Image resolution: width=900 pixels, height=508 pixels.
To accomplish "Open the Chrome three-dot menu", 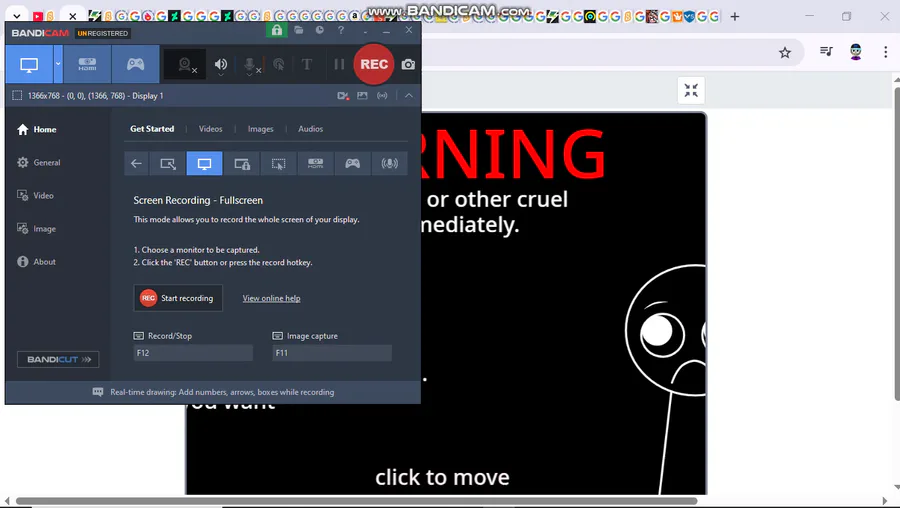I will pos(886,52).
